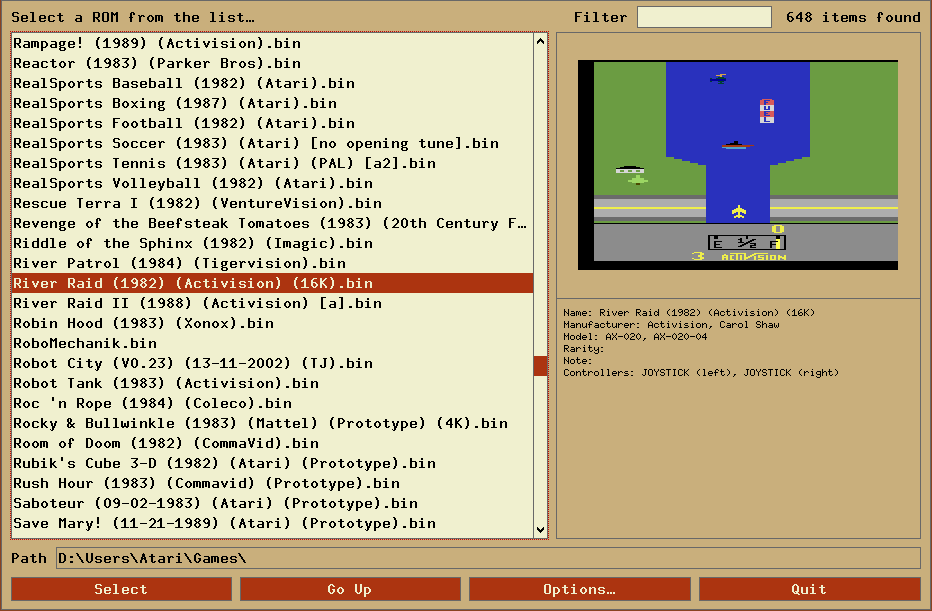The height and width of the screenshot is (611, 932).
Task: Click the Controllers: JOYSTICK info line
Action: coord(701,373)
